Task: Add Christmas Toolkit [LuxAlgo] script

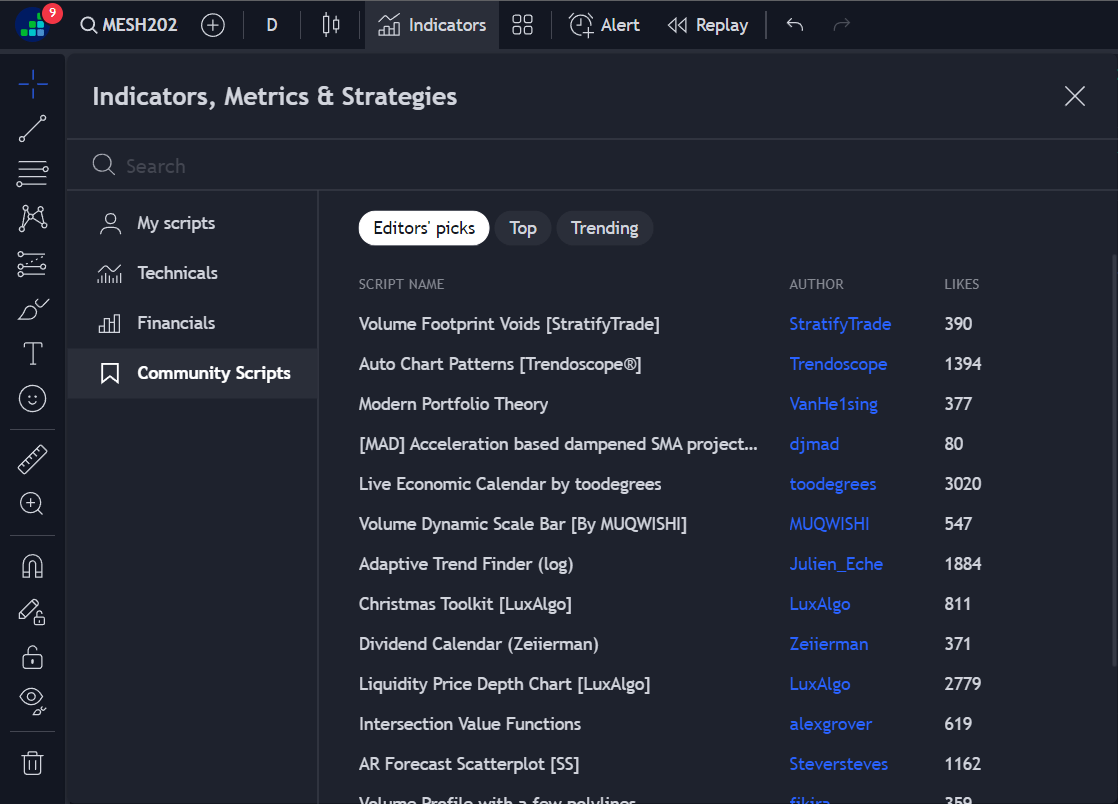Action: point(465,604)
